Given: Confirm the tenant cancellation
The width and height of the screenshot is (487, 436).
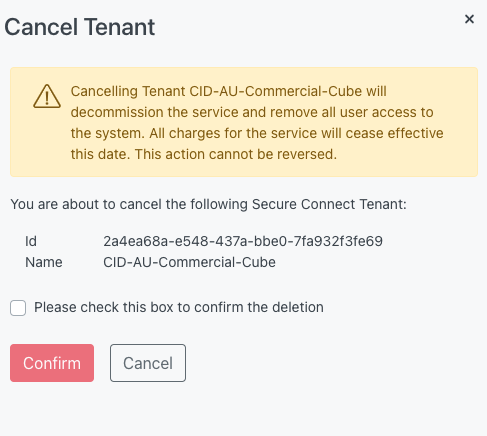Looking at the screenshot, I should pos(52,363).
